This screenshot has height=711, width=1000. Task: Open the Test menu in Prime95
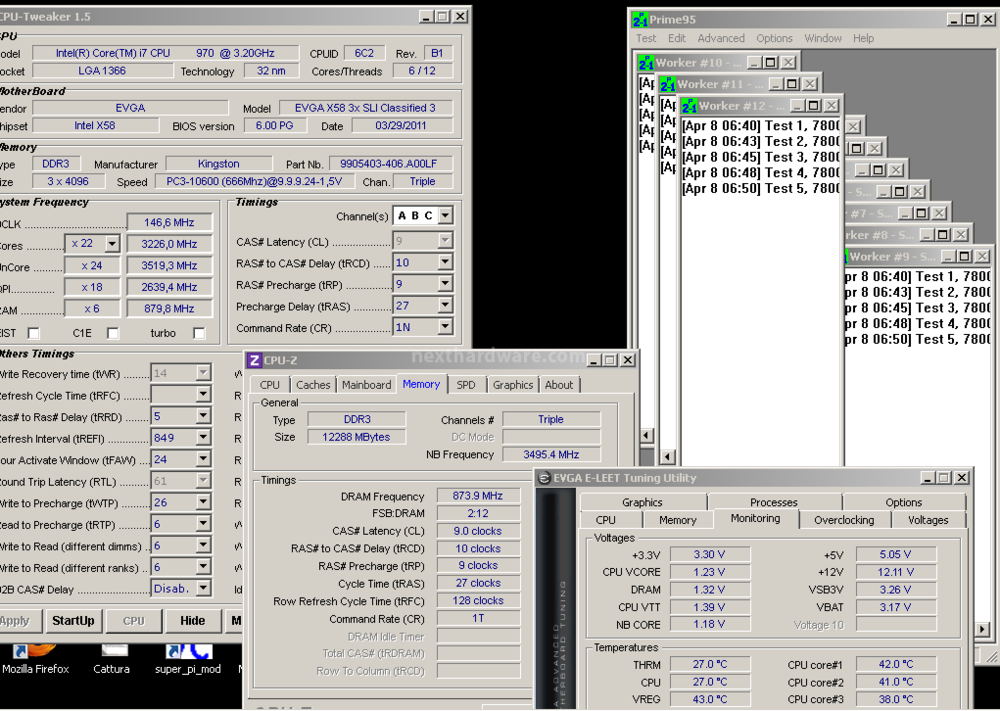(646, 38)
